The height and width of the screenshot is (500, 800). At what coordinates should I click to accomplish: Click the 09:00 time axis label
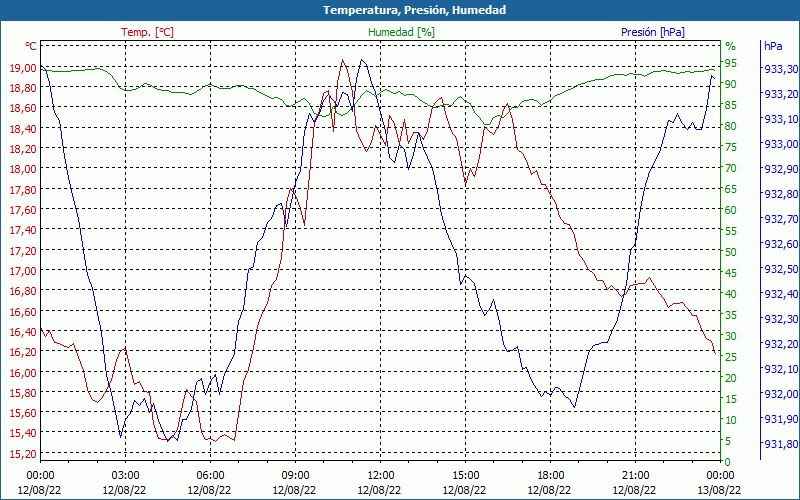point(295,476)
